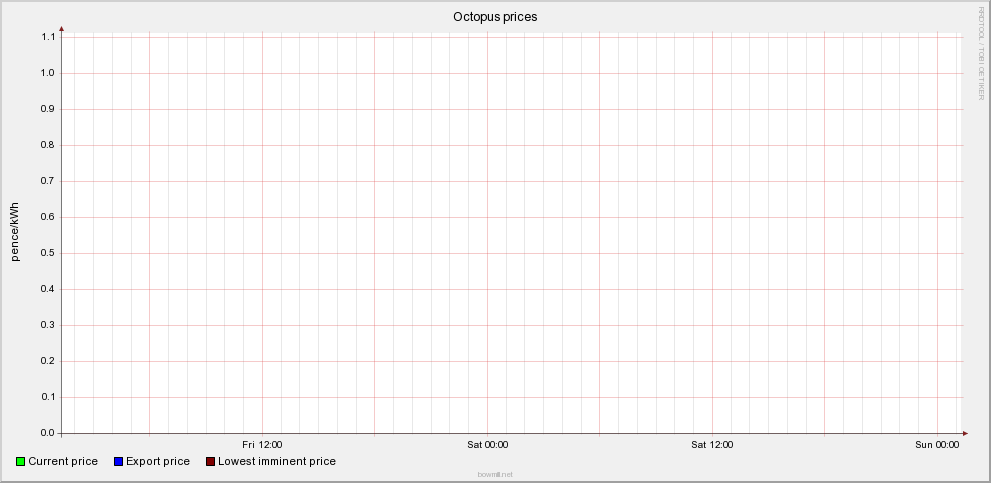Click the Sat 12:00 time axis label
Screen dimensions: 991x483
pyautogui.click(x=712, y=444)
